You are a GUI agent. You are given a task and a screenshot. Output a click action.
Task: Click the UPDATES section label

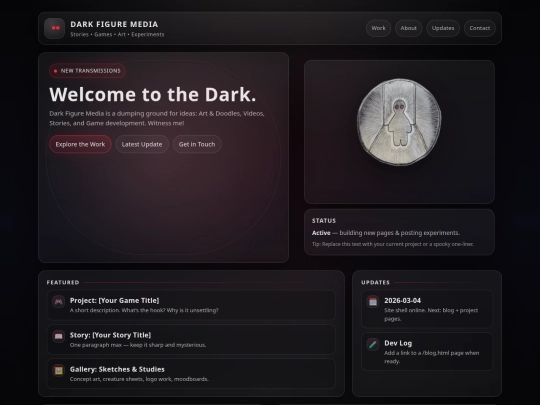click(x=375, y=282)
